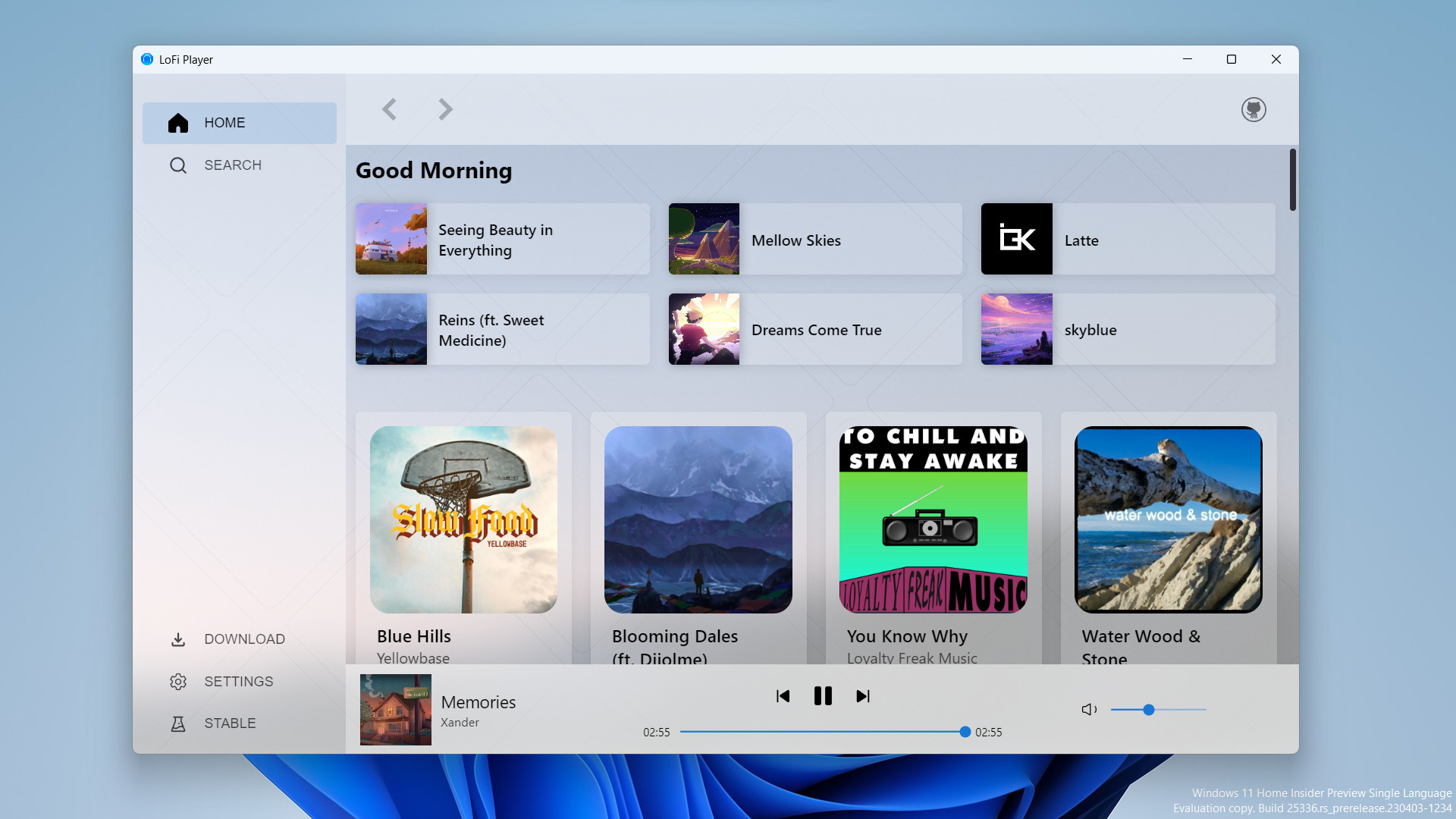Click the Good Morning heading
This screenshot has height=819, width=1456.
434,171
